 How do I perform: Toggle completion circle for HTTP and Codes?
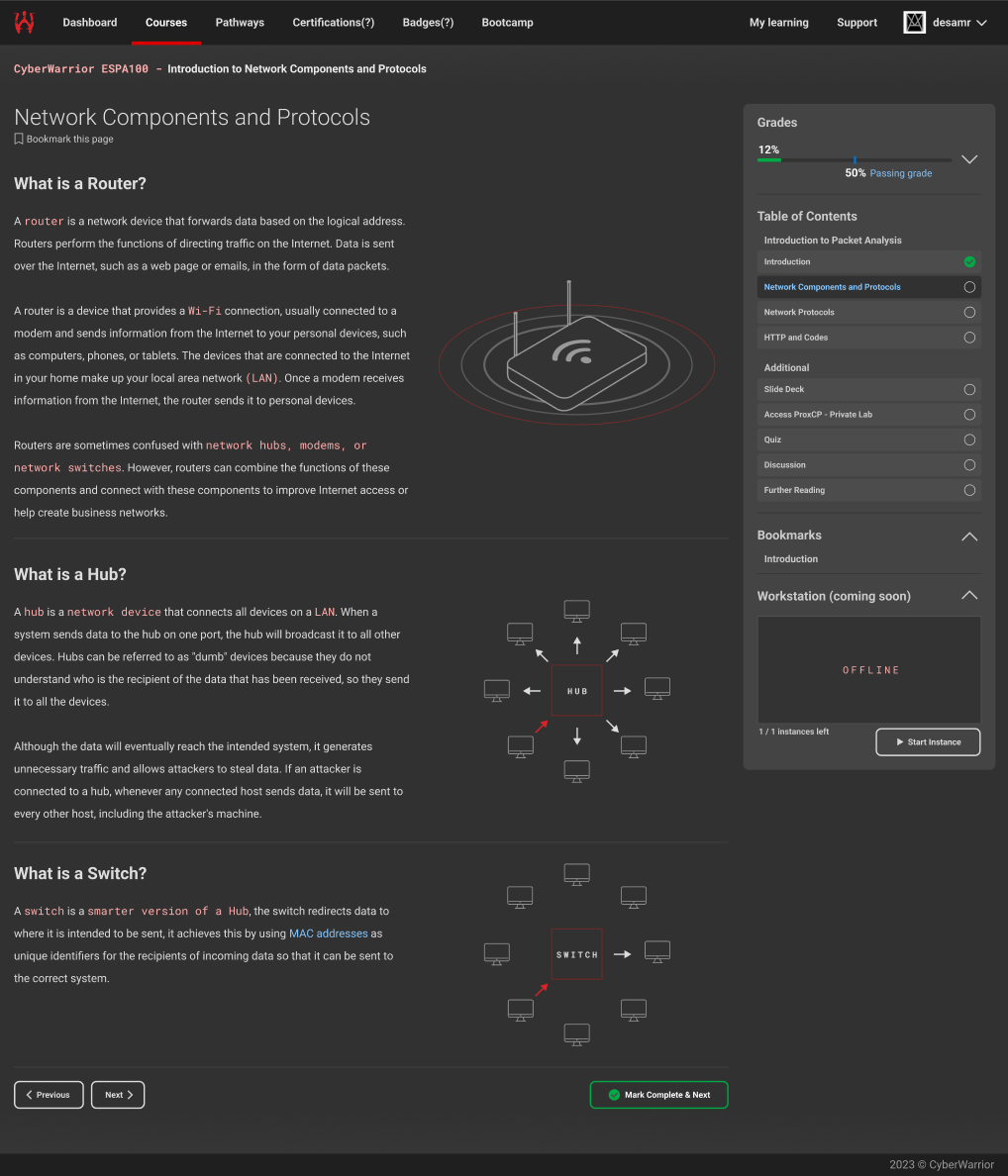point(969,338)
